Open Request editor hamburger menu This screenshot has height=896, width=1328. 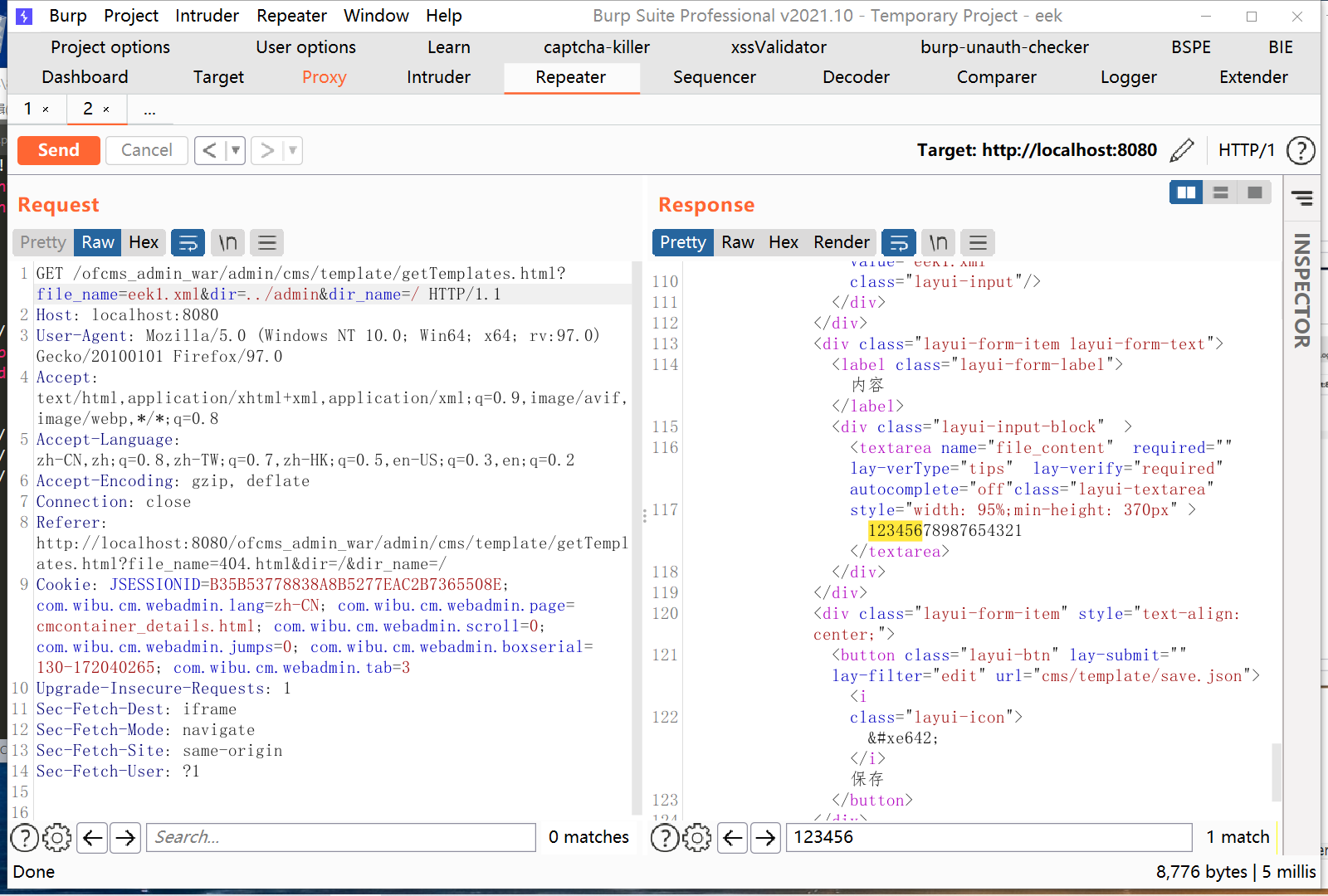266,242
